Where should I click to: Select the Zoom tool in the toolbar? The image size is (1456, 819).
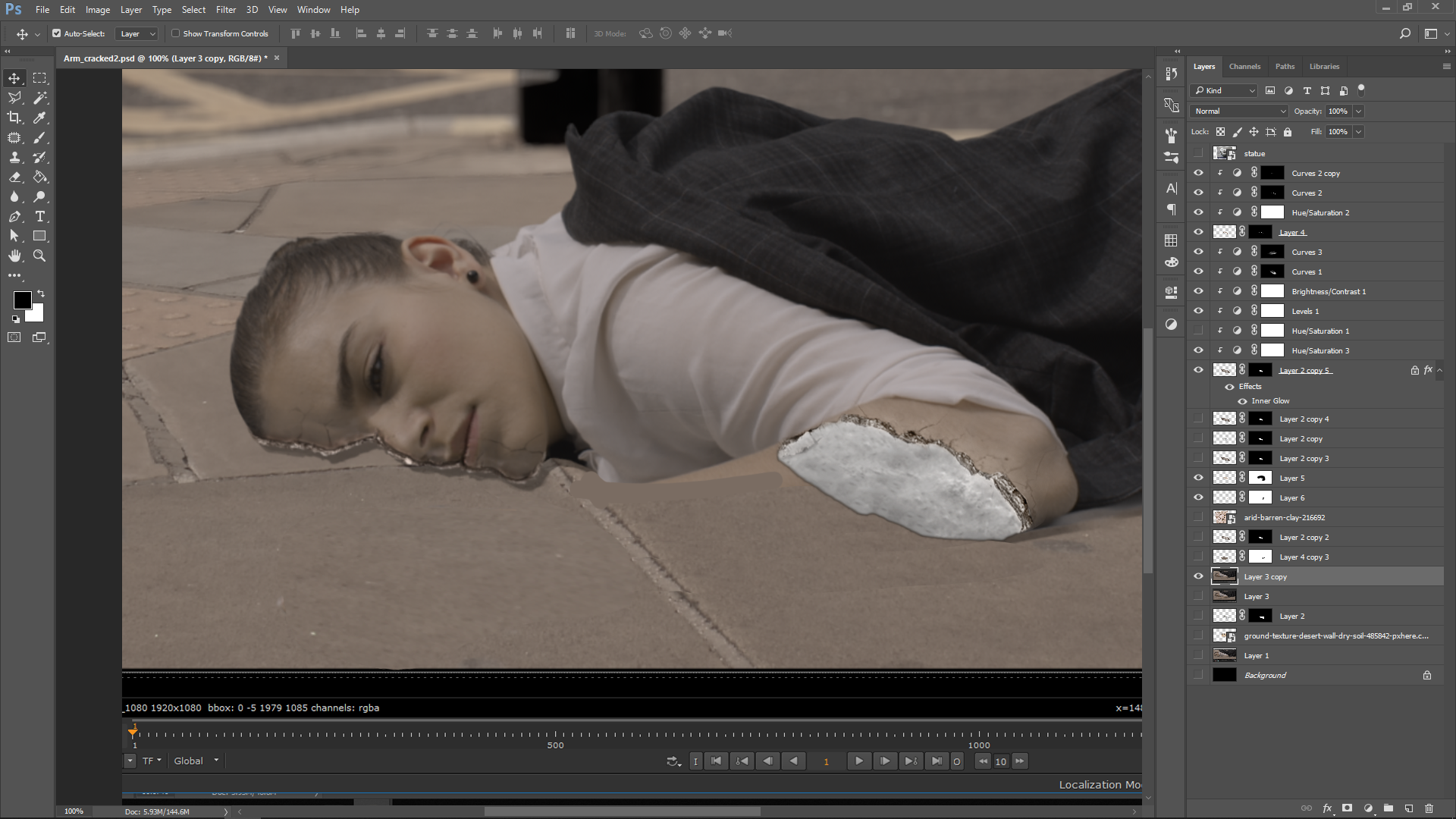tap(40, 256)
